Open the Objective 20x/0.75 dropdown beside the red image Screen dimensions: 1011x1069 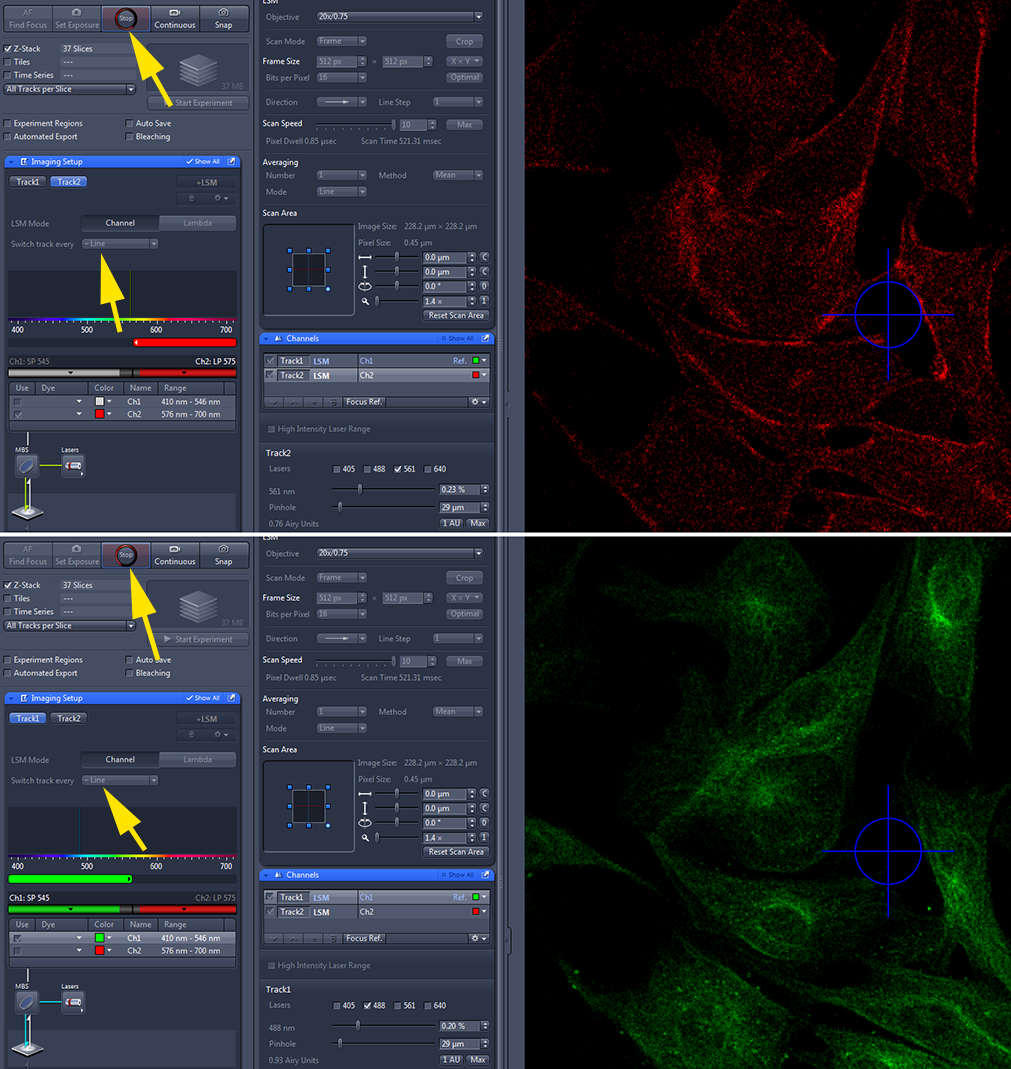pyautogui.click(x=399, y=17)
